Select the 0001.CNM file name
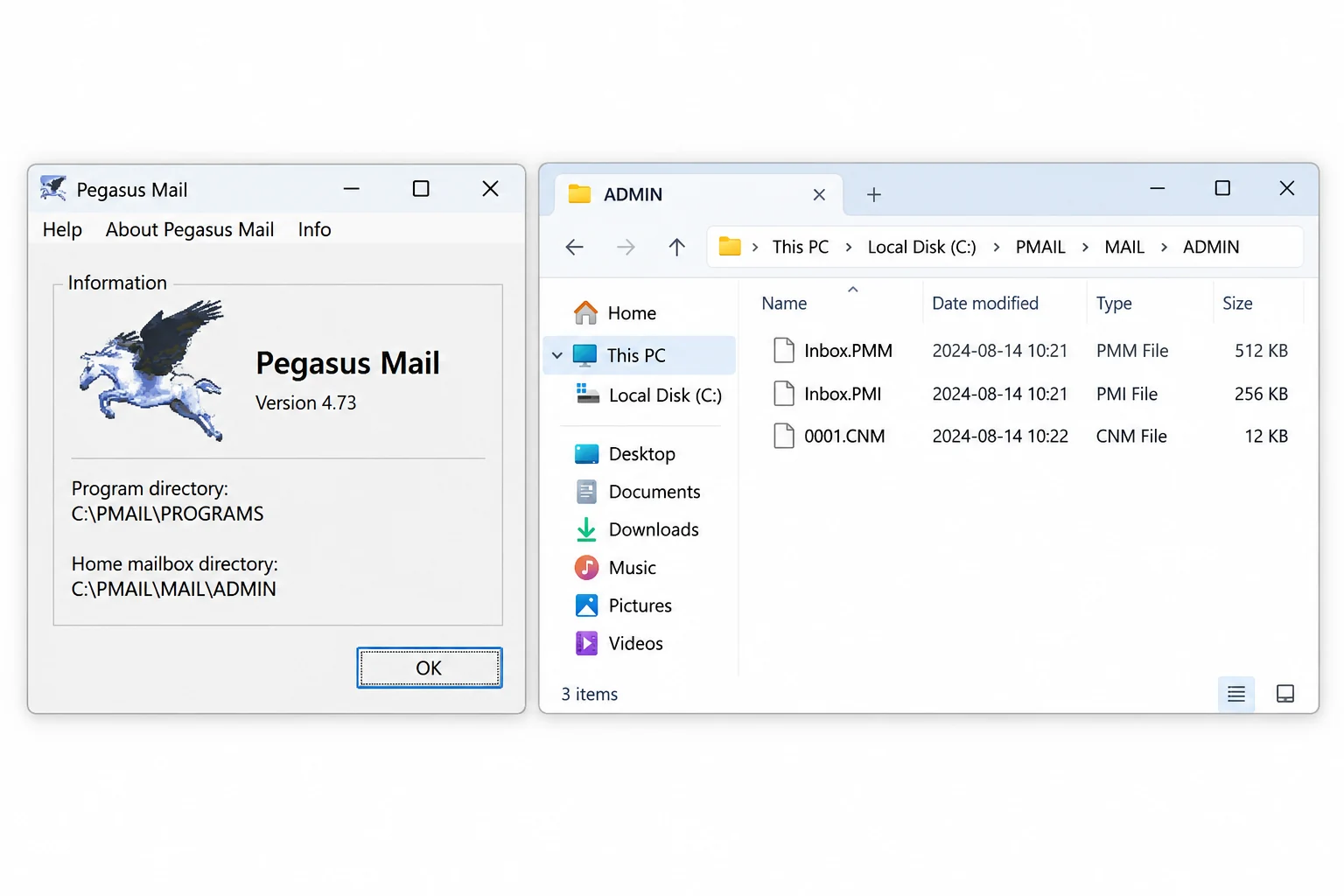Screen dimensions: 1344x896 [x=844, y=436]
